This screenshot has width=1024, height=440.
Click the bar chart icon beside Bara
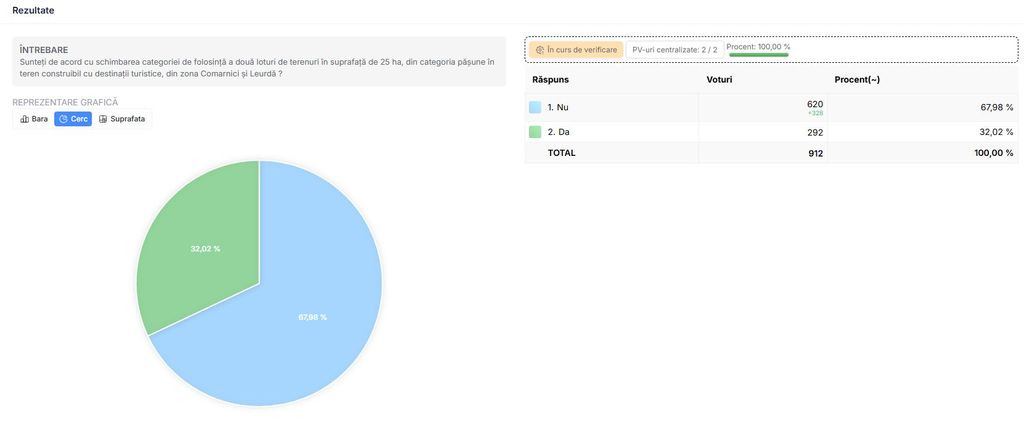pos(24,119)
